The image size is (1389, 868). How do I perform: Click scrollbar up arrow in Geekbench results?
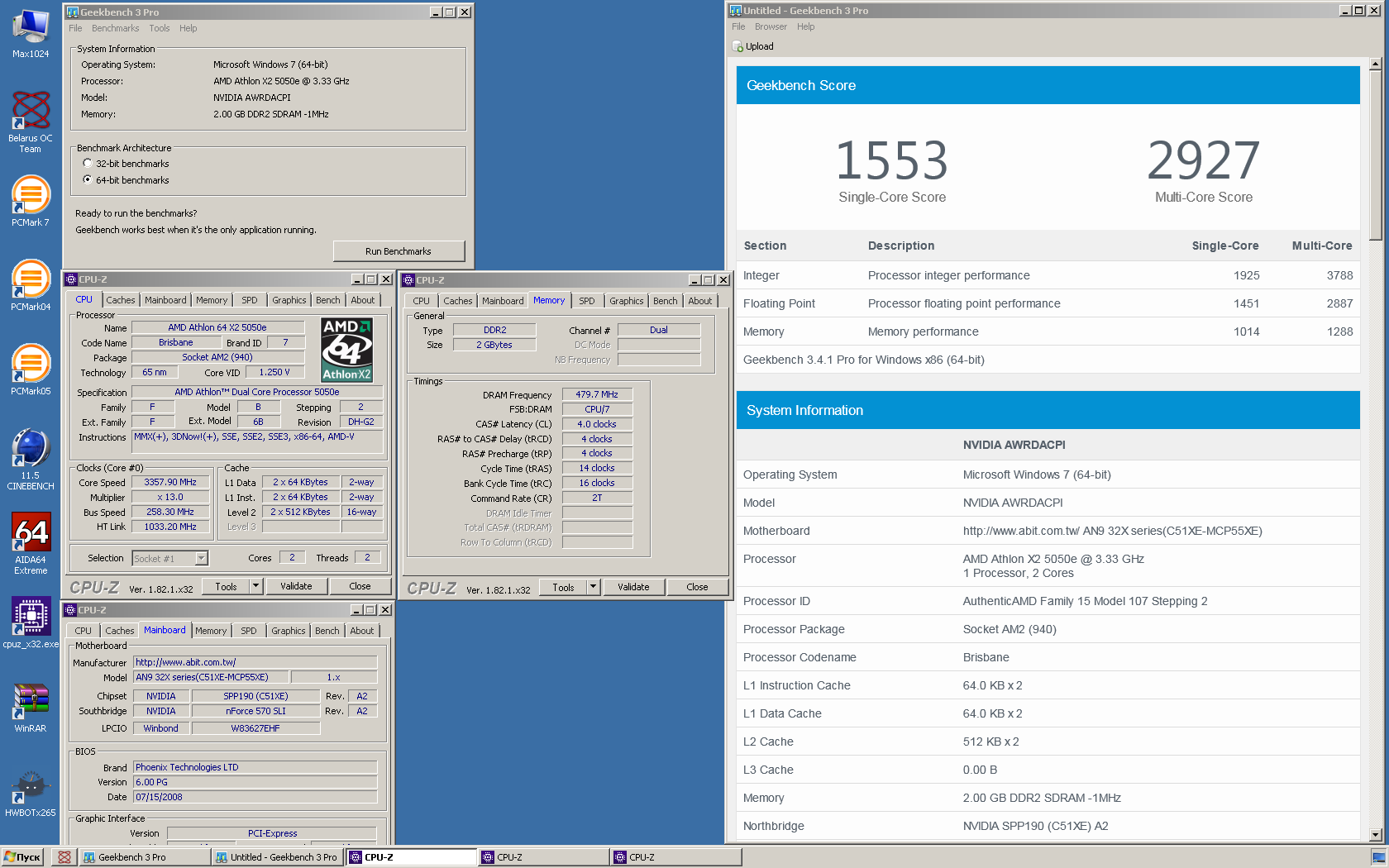click(x=1376, y=64)
